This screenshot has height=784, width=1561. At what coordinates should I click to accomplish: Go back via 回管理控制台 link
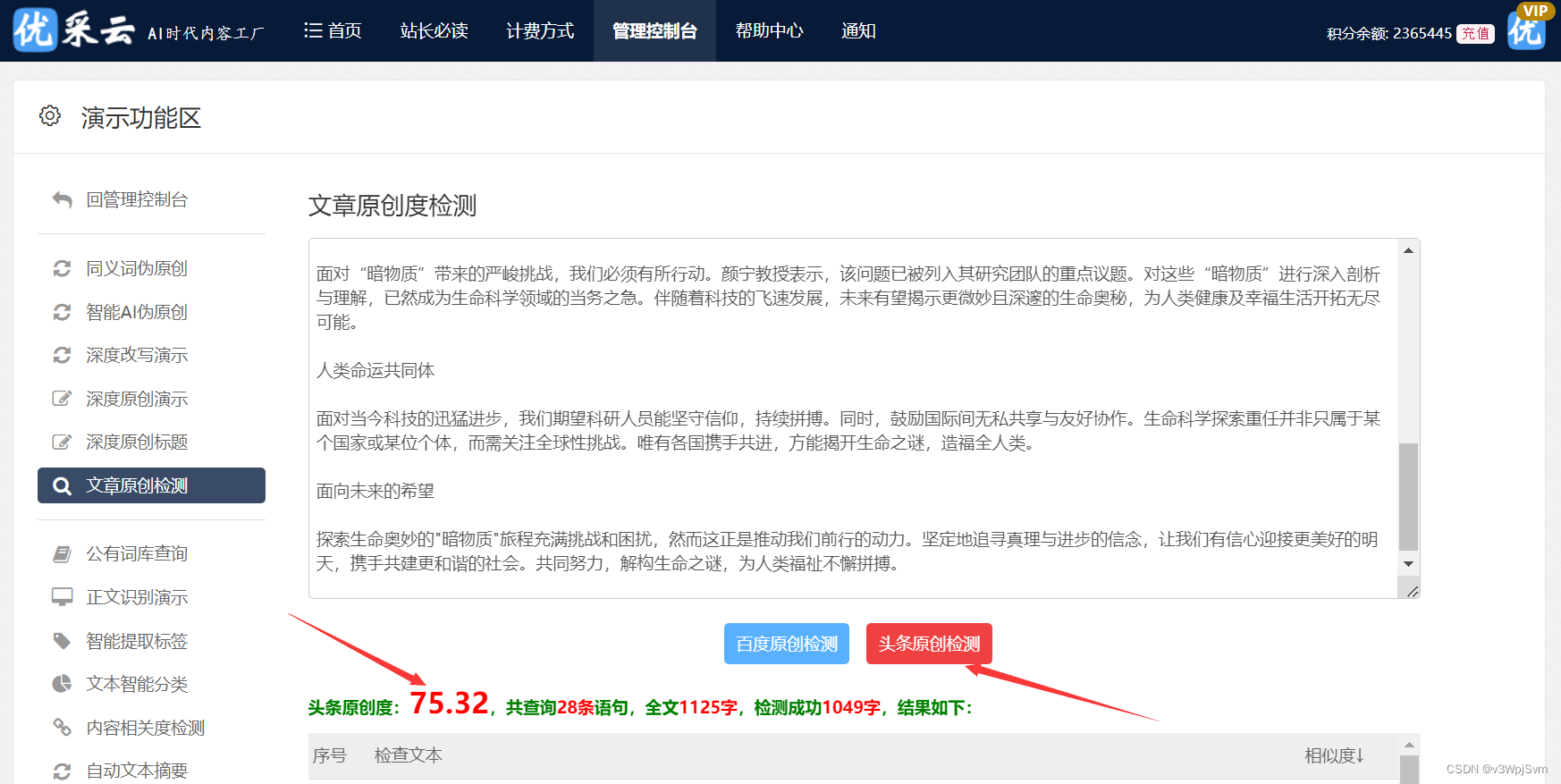click(137, 199)
